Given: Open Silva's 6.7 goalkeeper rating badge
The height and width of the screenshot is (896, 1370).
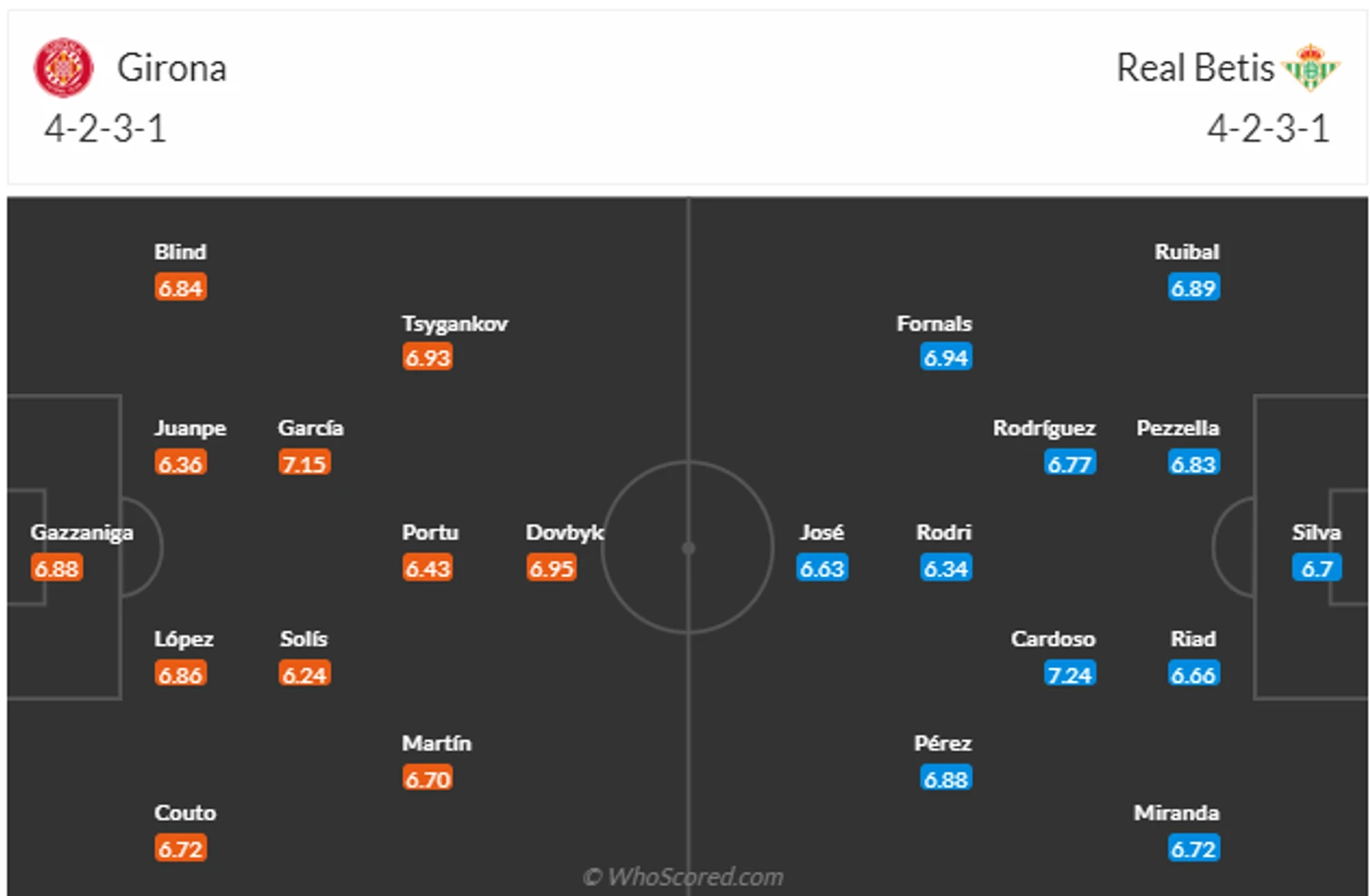Looking at the screenshot, I should tap(1317, 569).
